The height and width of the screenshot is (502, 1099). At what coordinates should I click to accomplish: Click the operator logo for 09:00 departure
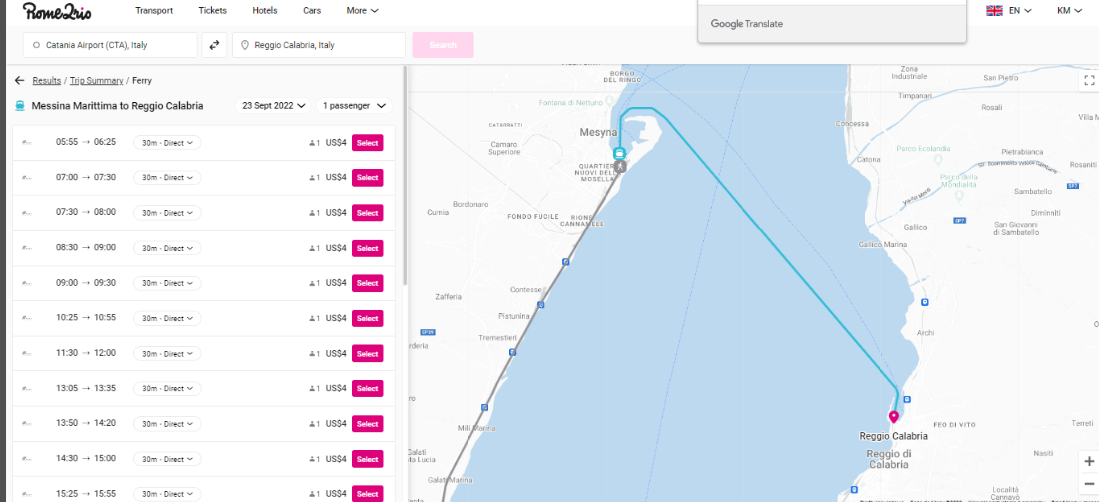27,283
